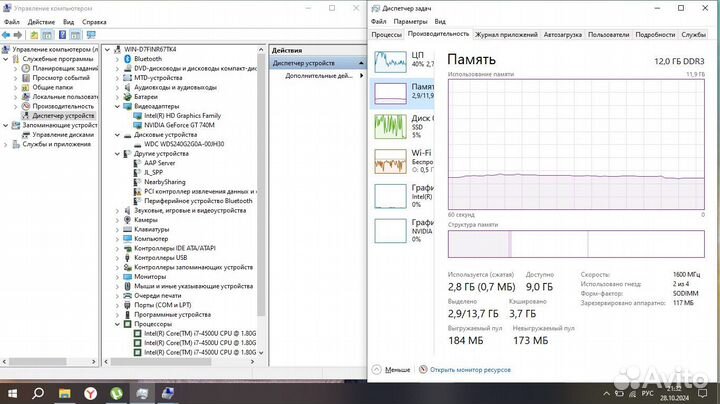Select NVIDIA GeForce GT 740M device
The width and height of the screenshot is (720, 404).
179,125
